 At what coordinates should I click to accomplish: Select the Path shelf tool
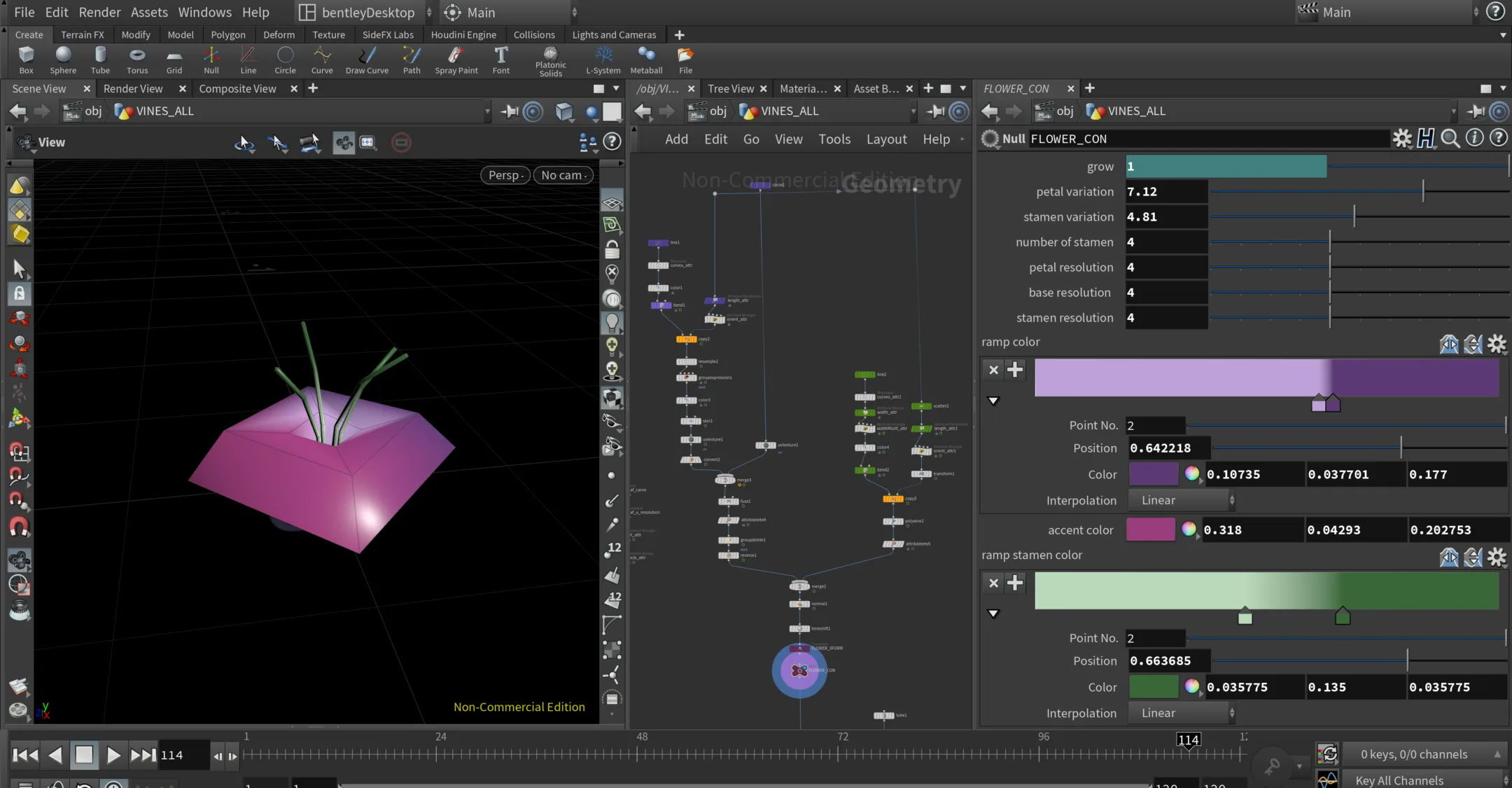coord(412,60)
